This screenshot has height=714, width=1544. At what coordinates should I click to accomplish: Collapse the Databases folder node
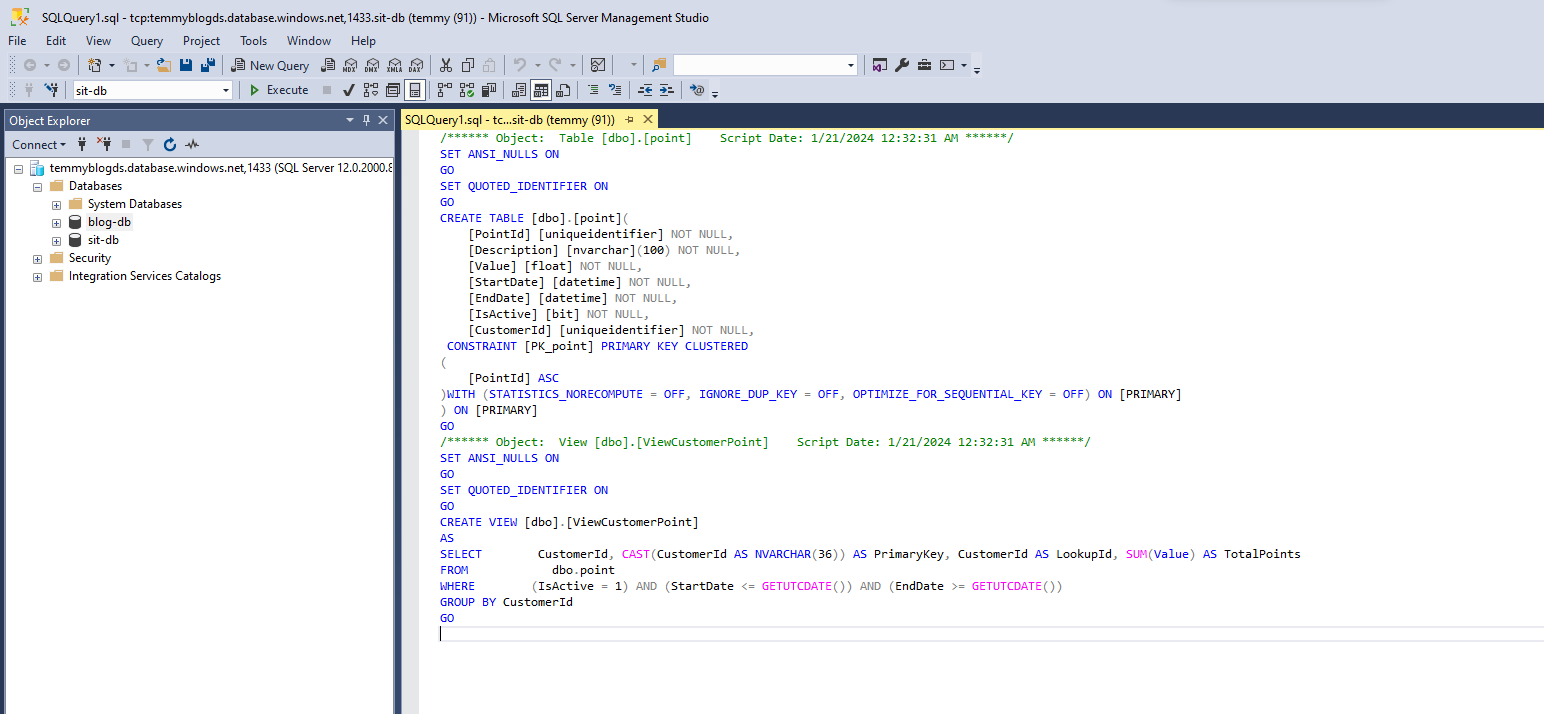(x=38, y=186)
